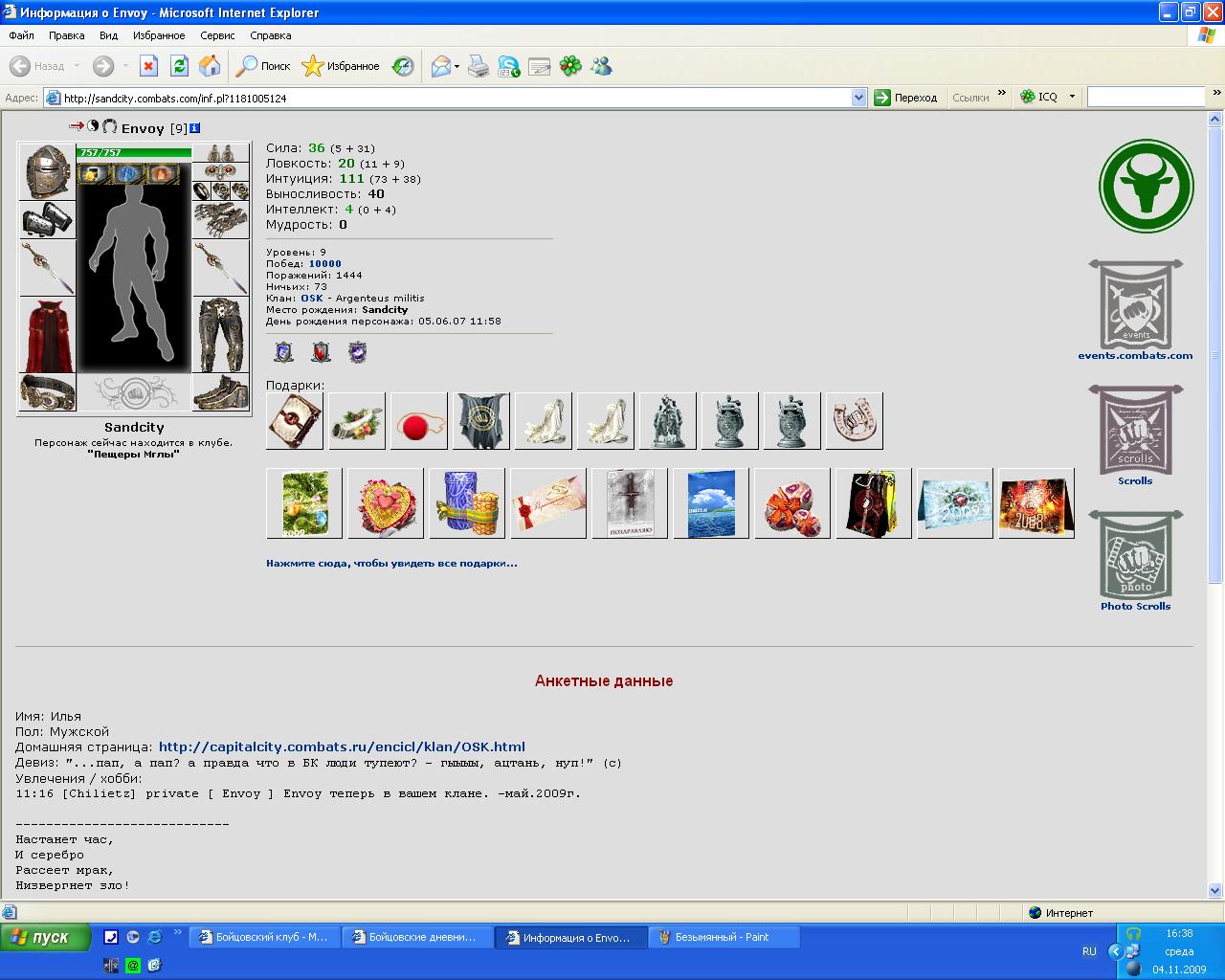Click the Refresh page icon
The image size is (1225, 980).
click(179, 66)
